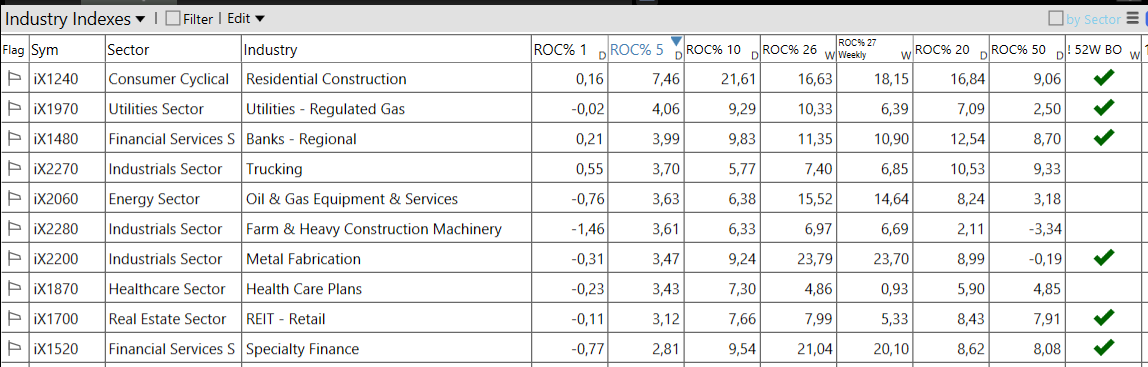1148x367 pixels.
Task: Flag the iX1970 Utilities Regulated Gas row
Action: [x=14, y=109]
